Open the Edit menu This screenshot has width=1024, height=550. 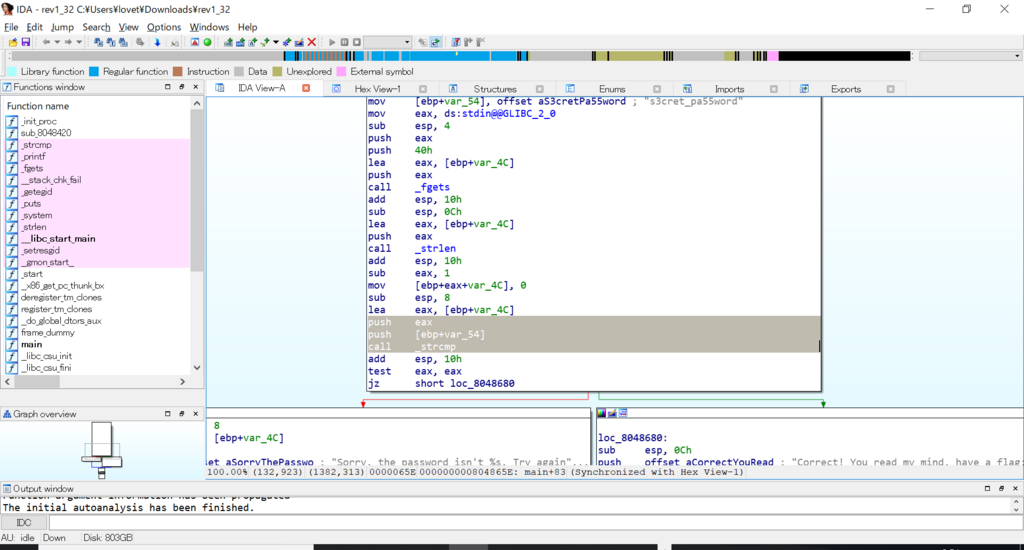[34, 27]
